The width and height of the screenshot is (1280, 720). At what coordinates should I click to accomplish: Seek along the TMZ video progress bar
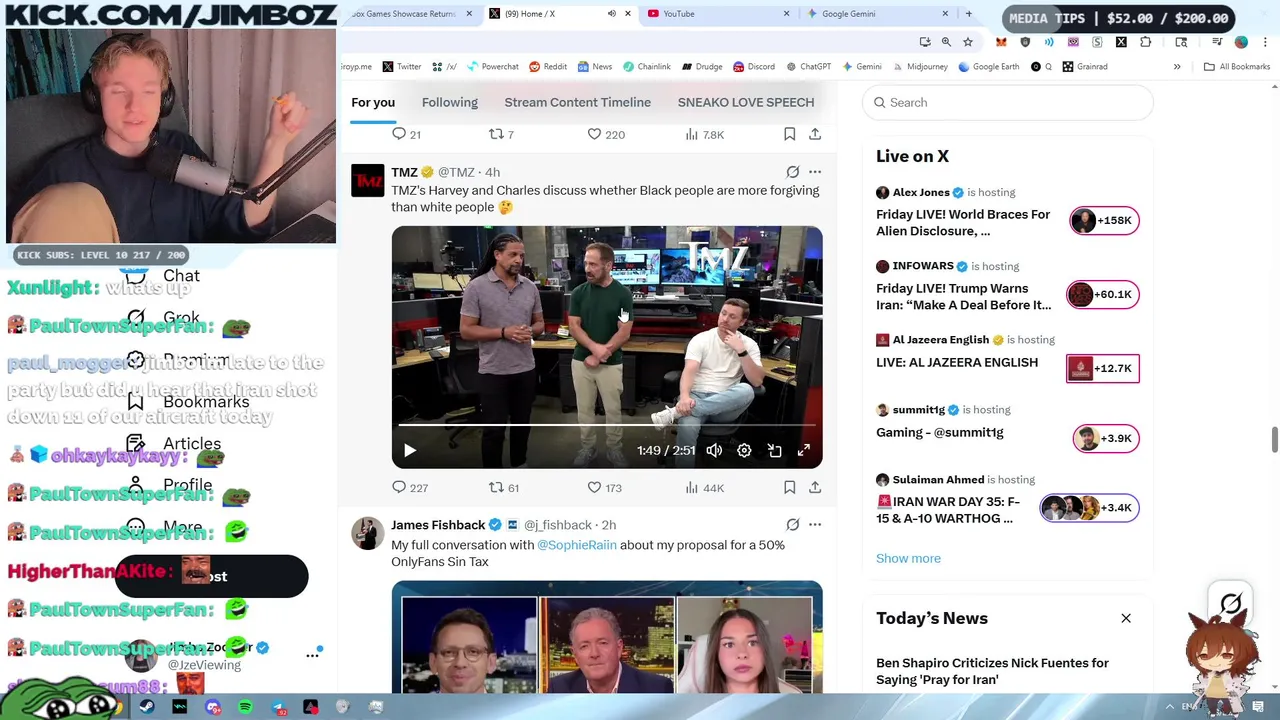pyautogui.click(x=606, y=426)
